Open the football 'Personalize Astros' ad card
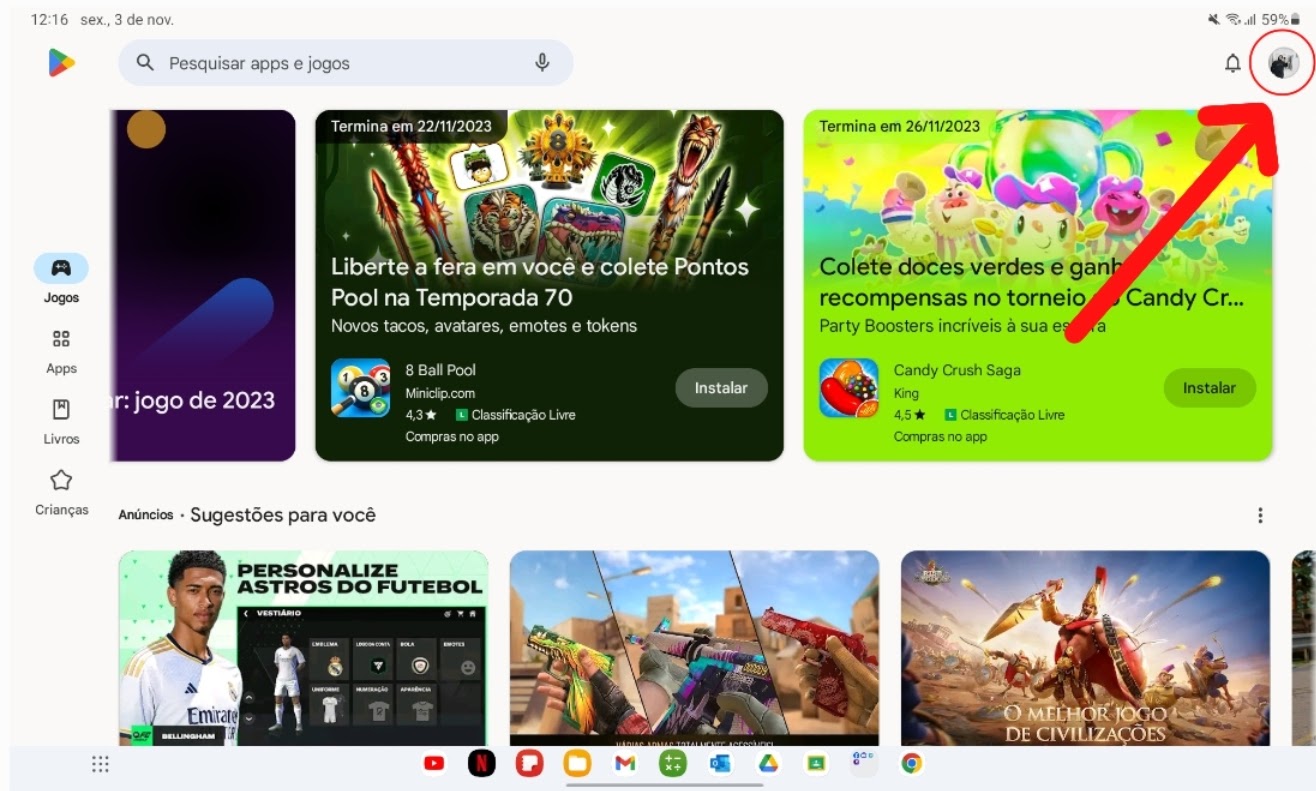The image size is (1316, 791). (x=303, y=648)
